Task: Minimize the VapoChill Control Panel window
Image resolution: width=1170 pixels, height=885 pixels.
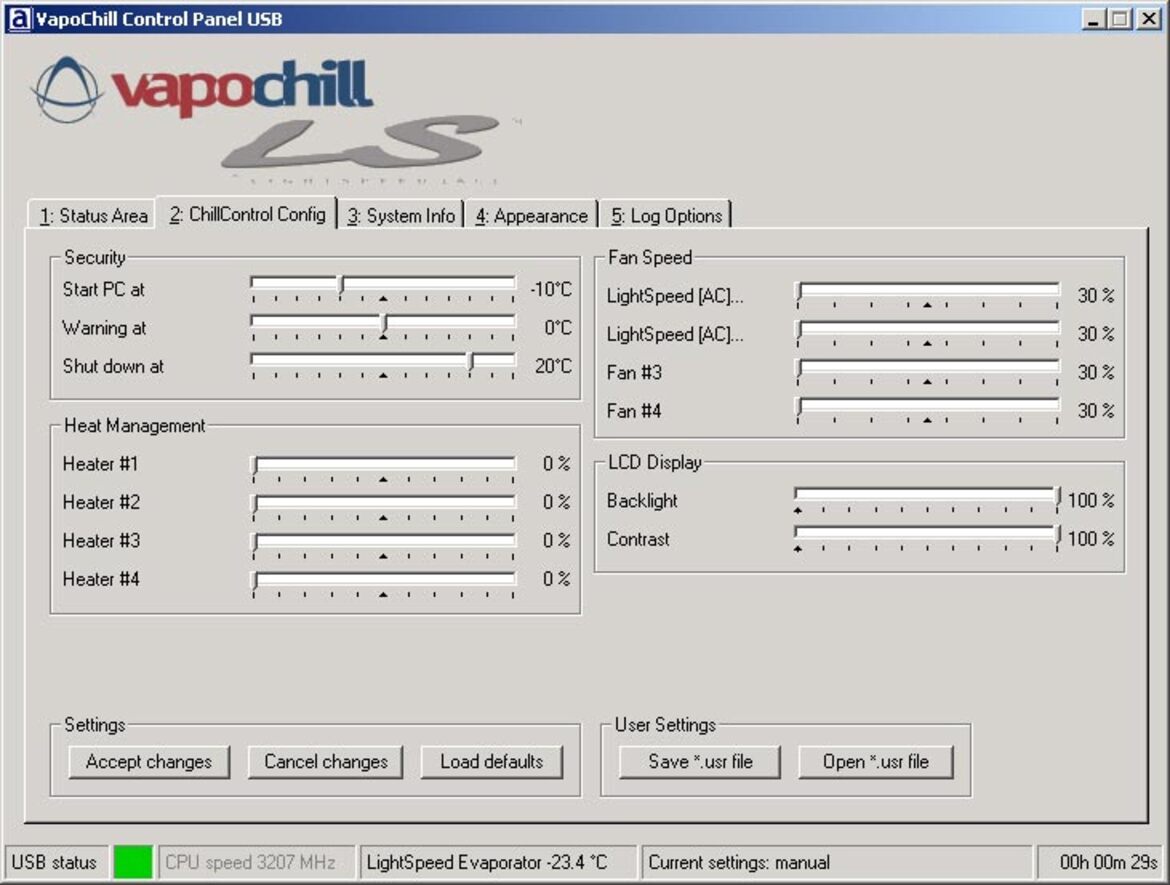Action: pos(1093,19)
